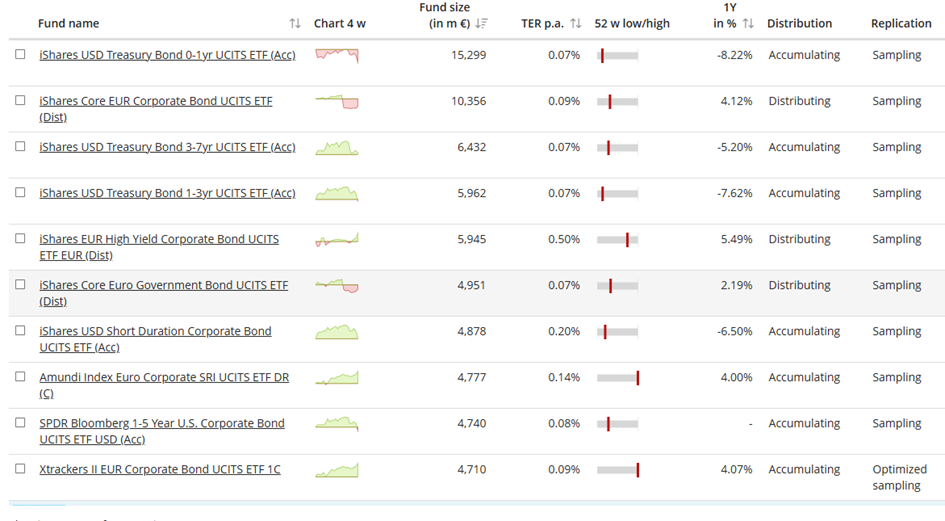This screenshot has height=521, width=945.
Task: Open 4-week chart for iShares USD Treasury 0-1yr
Action: [337, 55]
